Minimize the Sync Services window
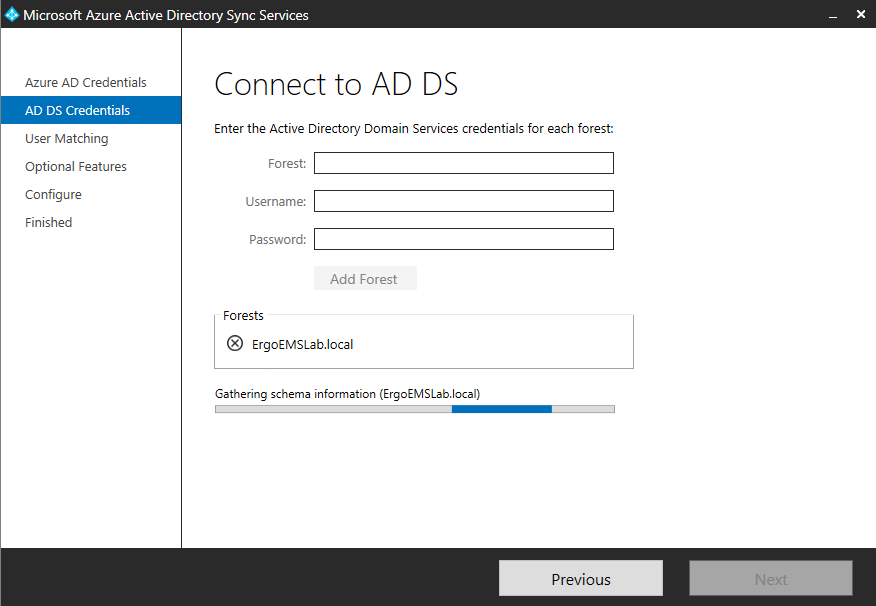Screen dimensions: 876x606 coord(832,14)
